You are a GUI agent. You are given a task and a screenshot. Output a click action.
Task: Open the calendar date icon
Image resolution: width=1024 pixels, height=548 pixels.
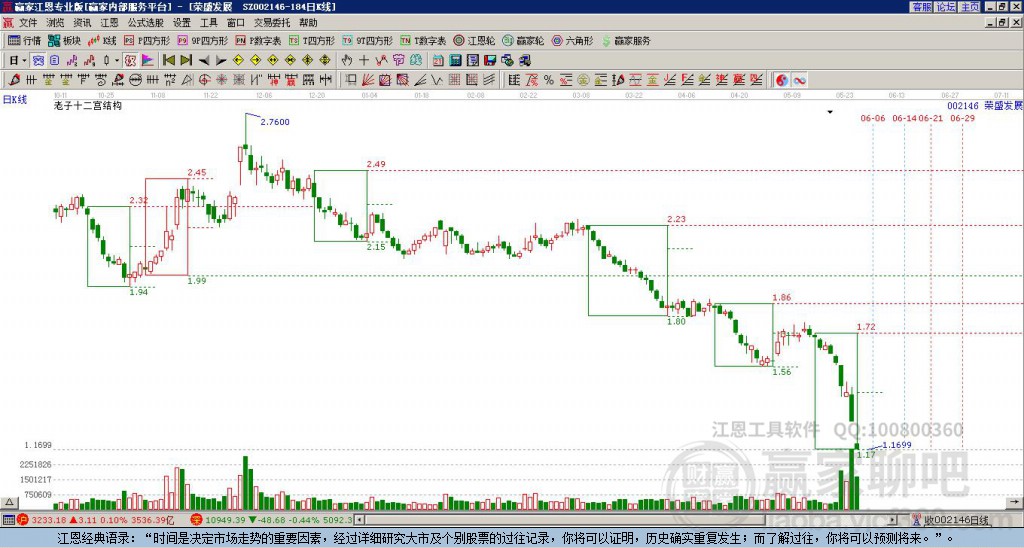438,61
